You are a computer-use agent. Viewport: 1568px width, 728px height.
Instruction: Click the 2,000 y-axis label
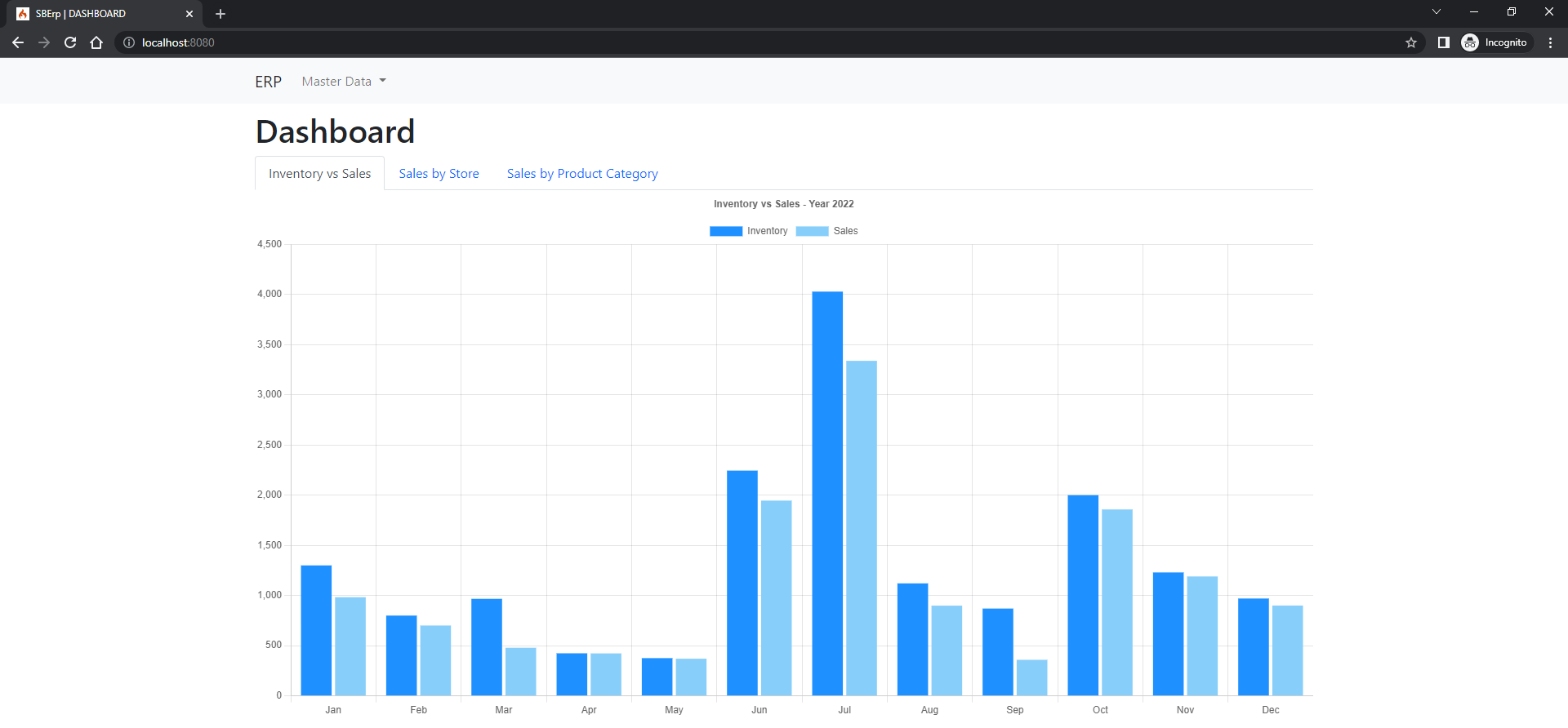269,495
